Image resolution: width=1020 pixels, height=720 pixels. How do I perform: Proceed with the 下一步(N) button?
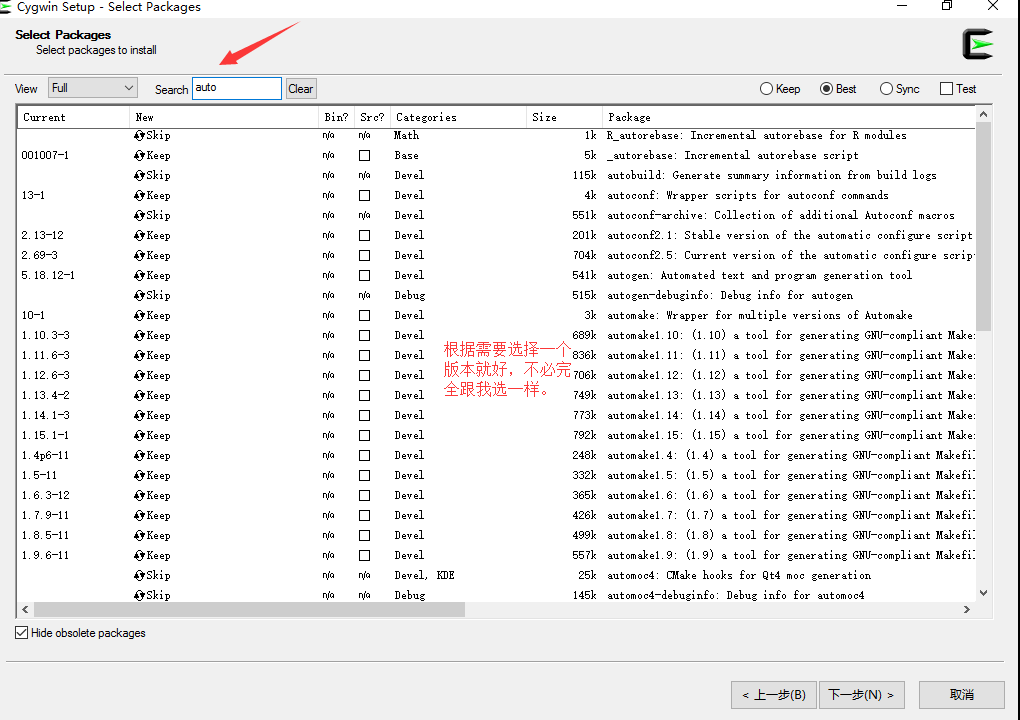coord(861,695)
